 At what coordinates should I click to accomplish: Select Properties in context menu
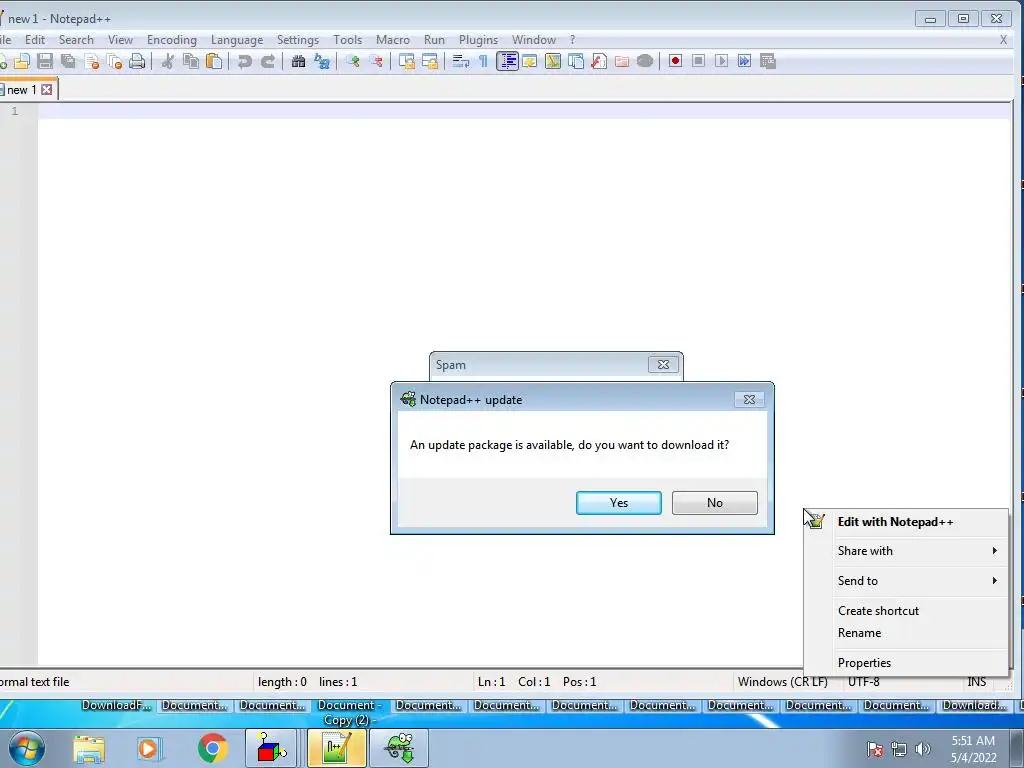[x=906, y=663]
